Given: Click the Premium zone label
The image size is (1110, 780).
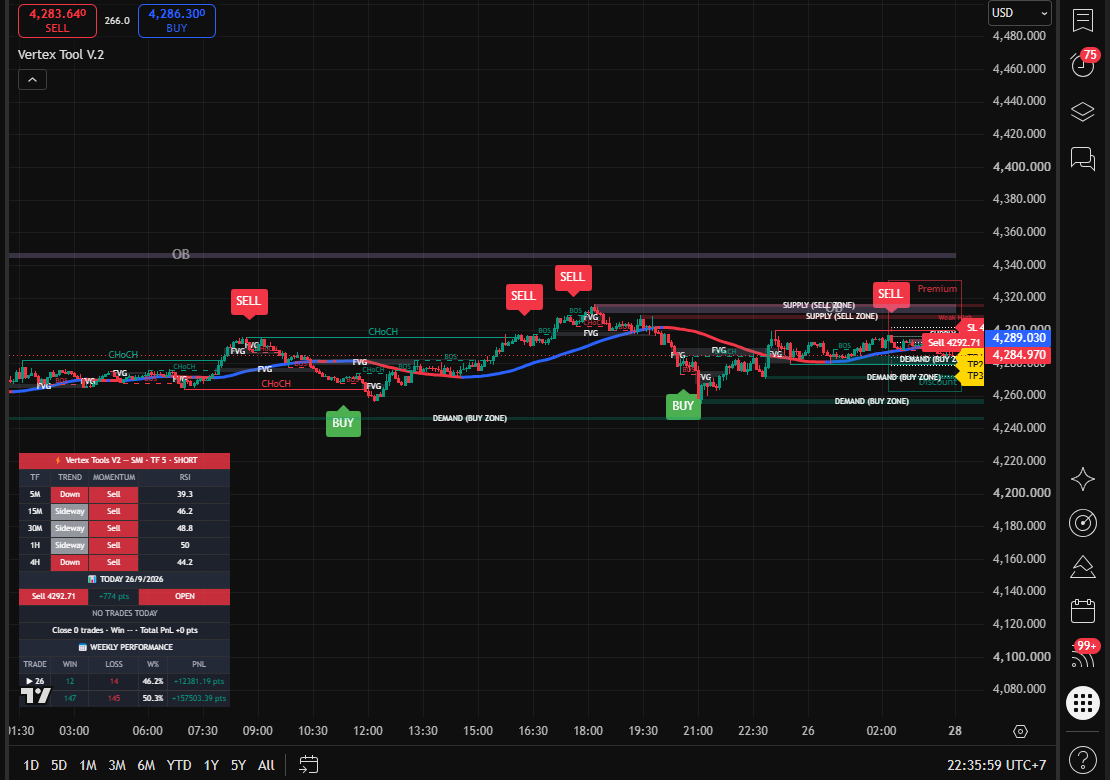Looking at the screenshot, I should [x=937, y=289].
